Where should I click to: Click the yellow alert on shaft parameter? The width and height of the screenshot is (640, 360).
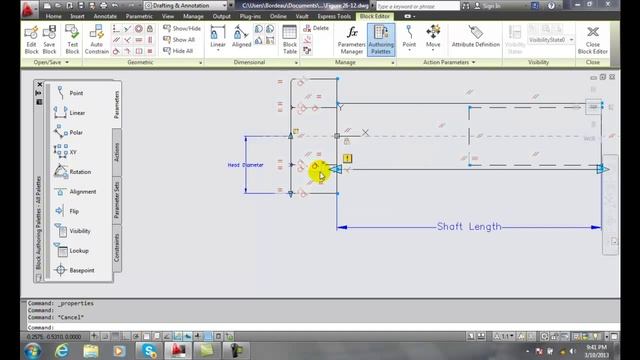coord(347,158)
